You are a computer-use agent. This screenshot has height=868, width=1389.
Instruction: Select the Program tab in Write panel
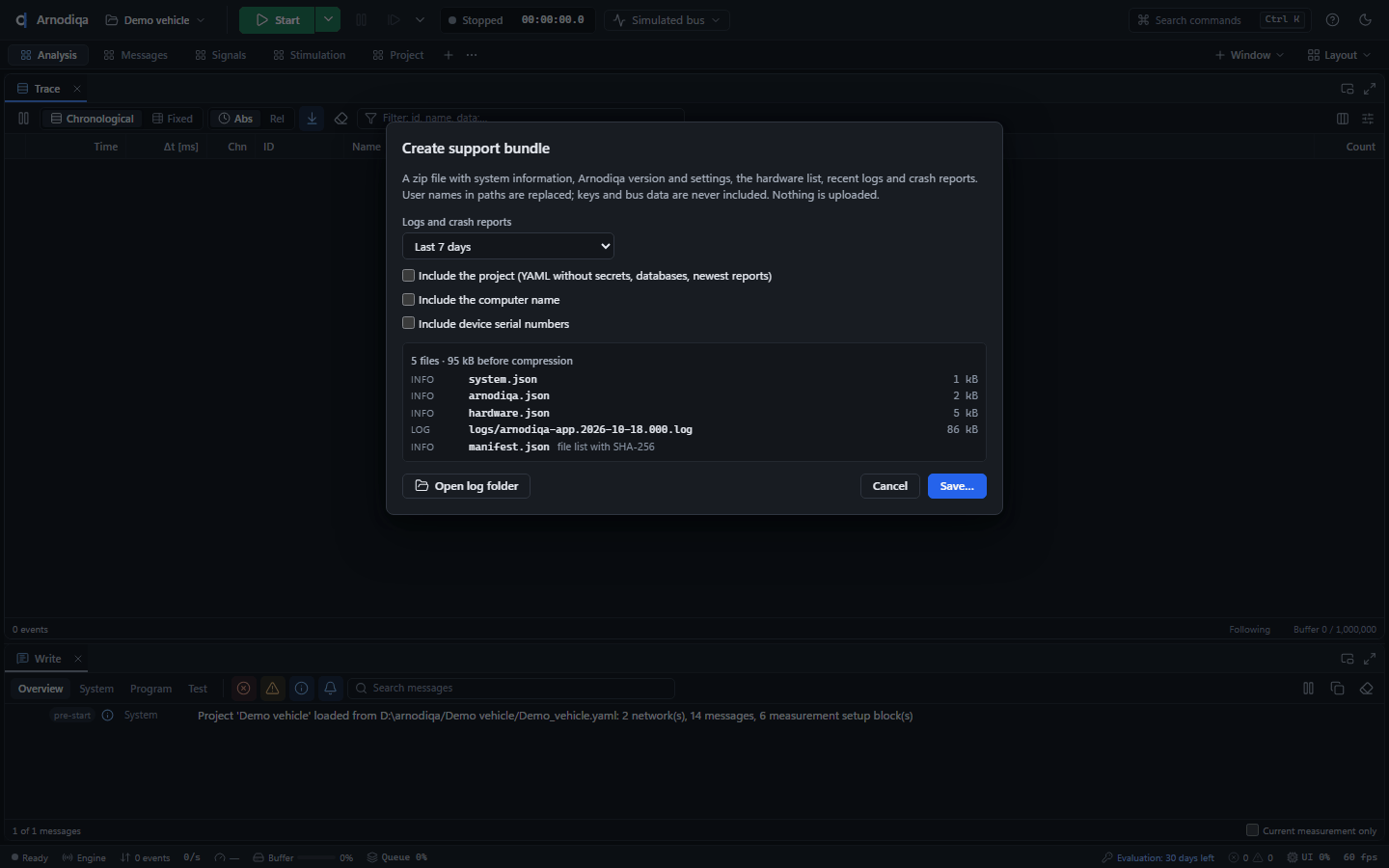click(150, 689)
